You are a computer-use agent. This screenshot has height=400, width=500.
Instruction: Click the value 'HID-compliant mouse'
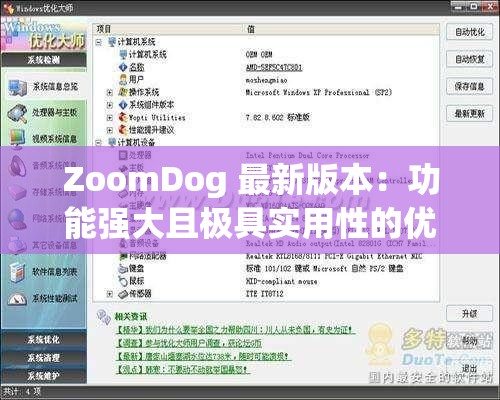[281, 281]
